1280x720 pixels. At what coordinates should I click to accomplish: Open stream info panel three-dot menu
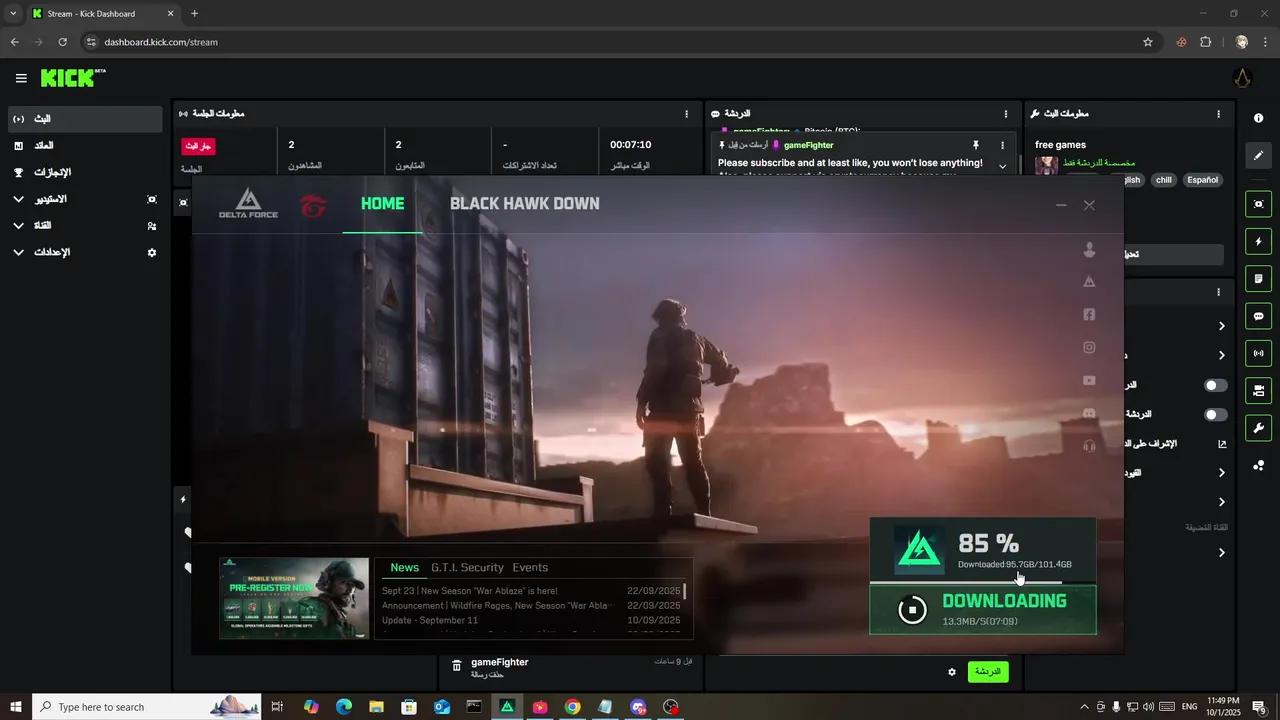click(x=1219, y=114)
